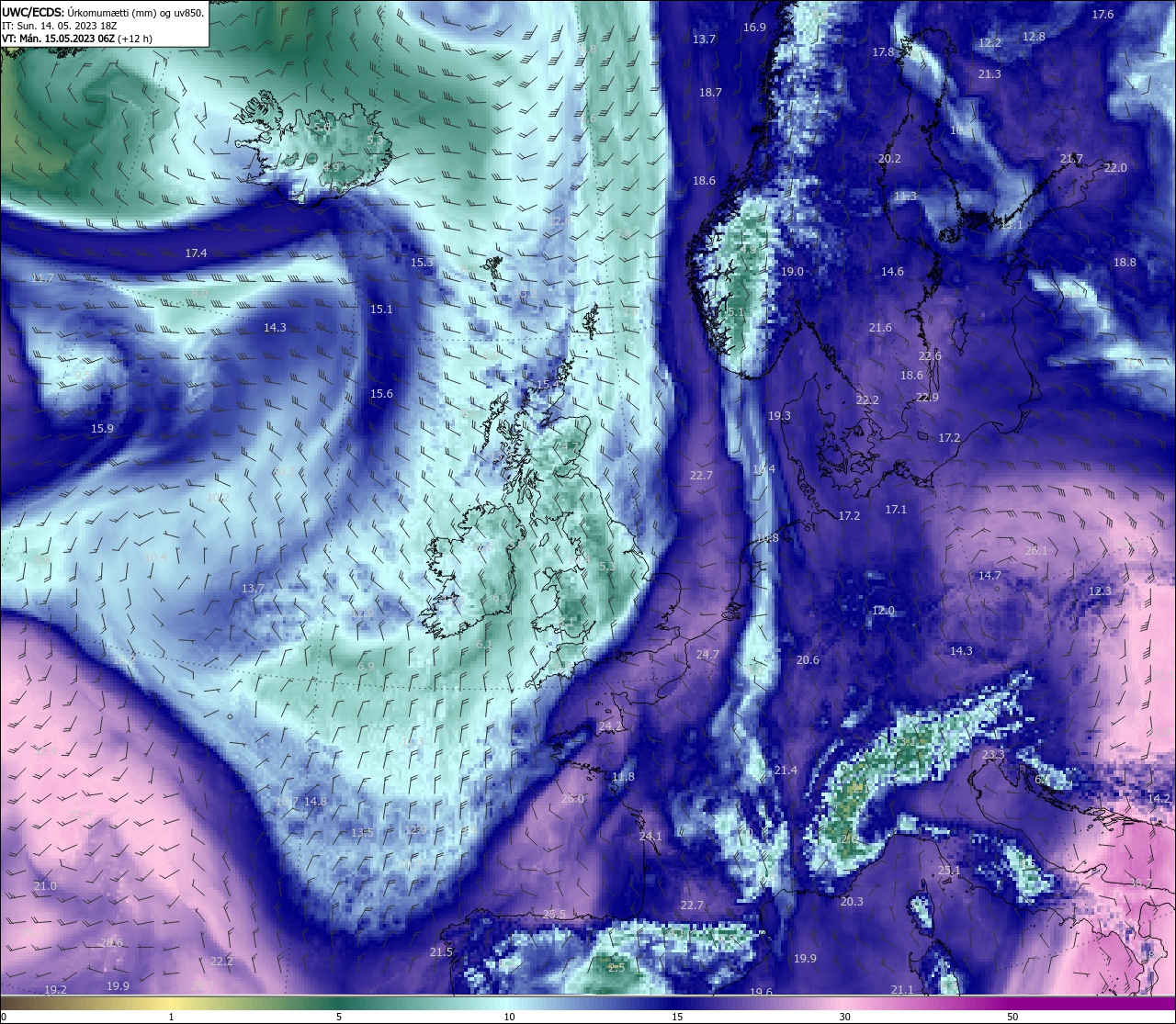The width and height of the screenshot is (1176, 1024).
Task: Click the valid time "VT: Mán. 15.05.2023 06Z"
Action: coord(57,39)
